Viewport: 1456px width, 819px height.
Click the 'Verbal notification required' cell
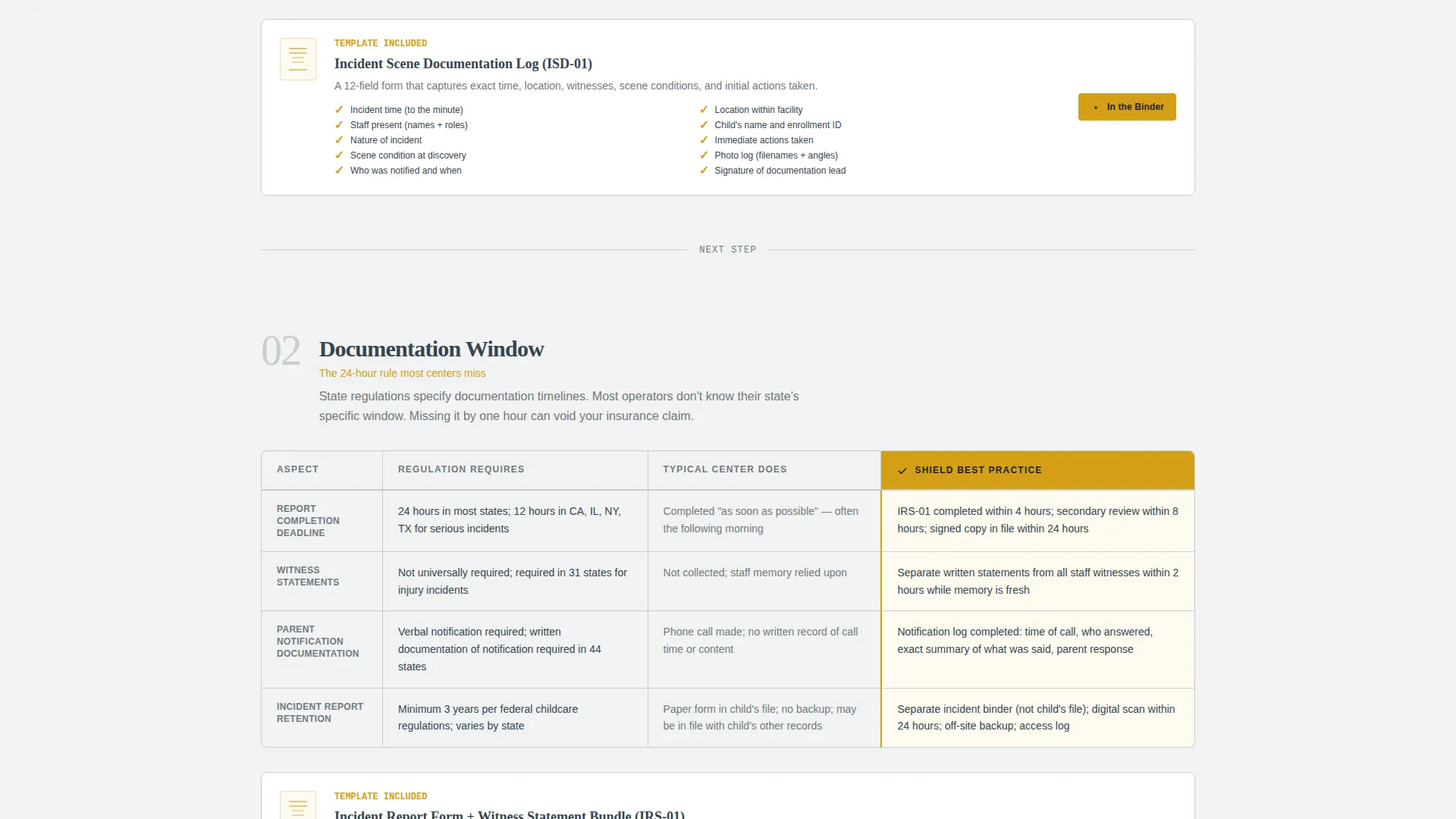(x=515, y=649)
